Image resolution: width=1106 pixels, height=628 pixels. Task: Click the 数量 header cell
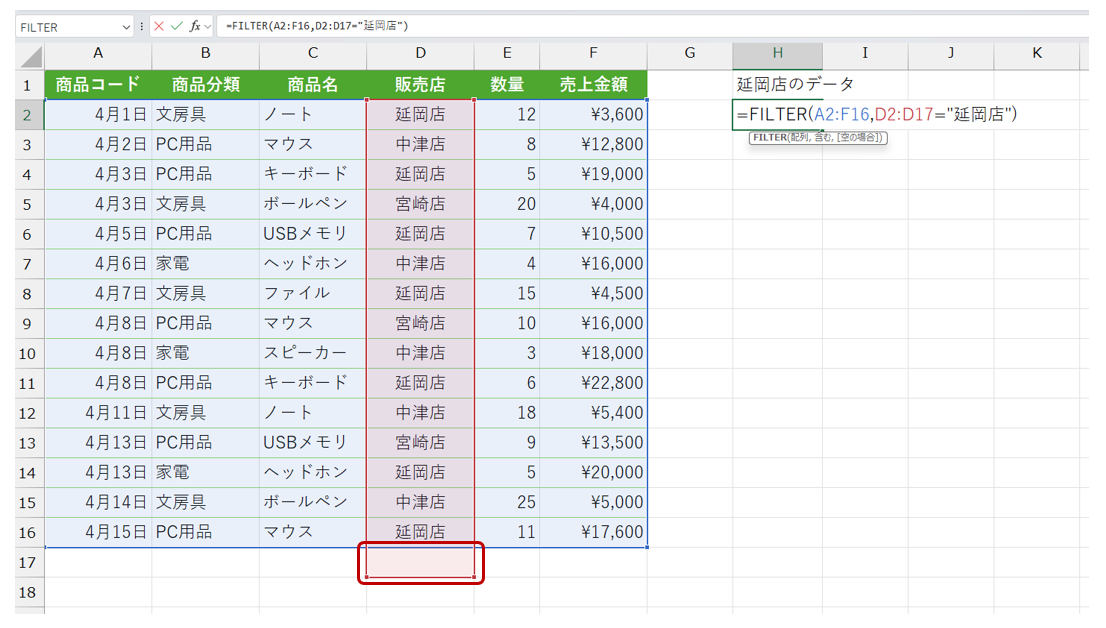[x=507, y=85]
